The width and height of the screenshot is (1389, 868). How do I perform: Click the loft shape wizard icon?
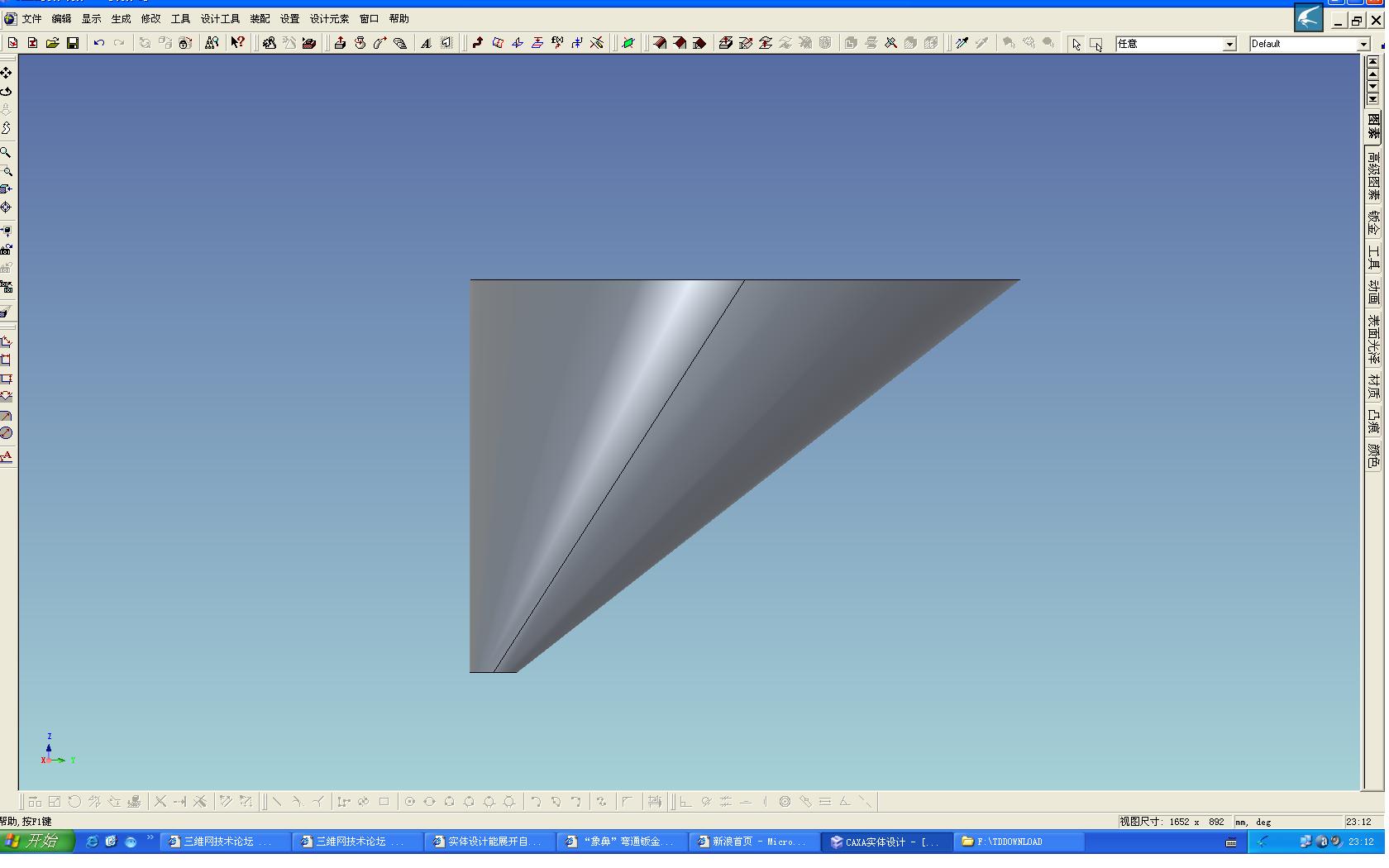point(400,43)
